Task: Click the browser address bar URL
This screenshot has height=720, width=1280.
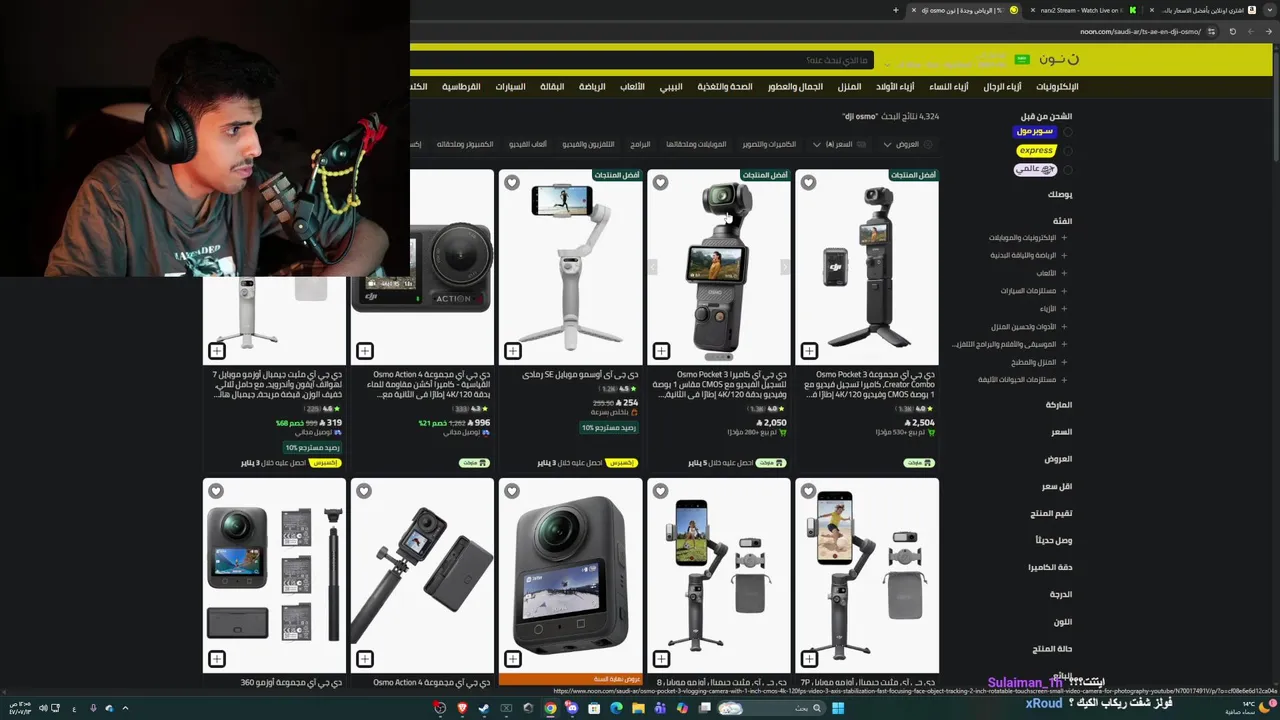Action: [x=1140, y=31]
